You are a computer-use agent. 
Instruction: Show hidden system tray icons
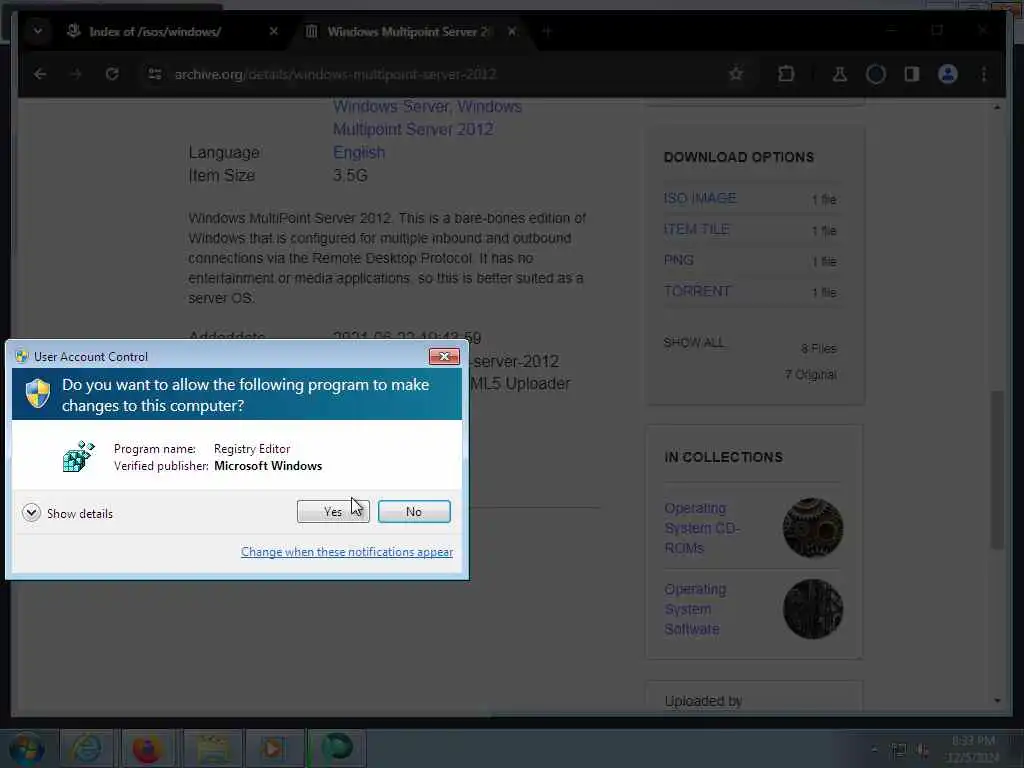pyautogui.click(x=874, y=750)
